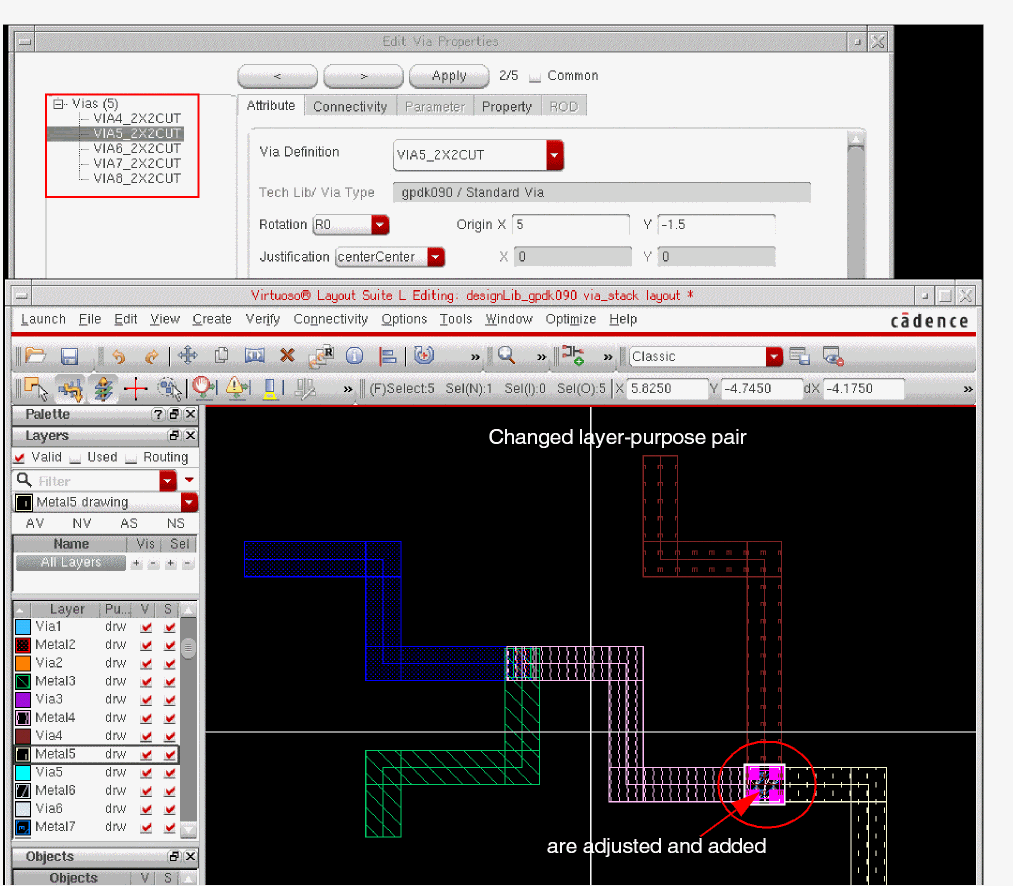Open the Rotation R0 dropdown
The height and width of the screenshot is (886, 1013).
pos(380,225)
